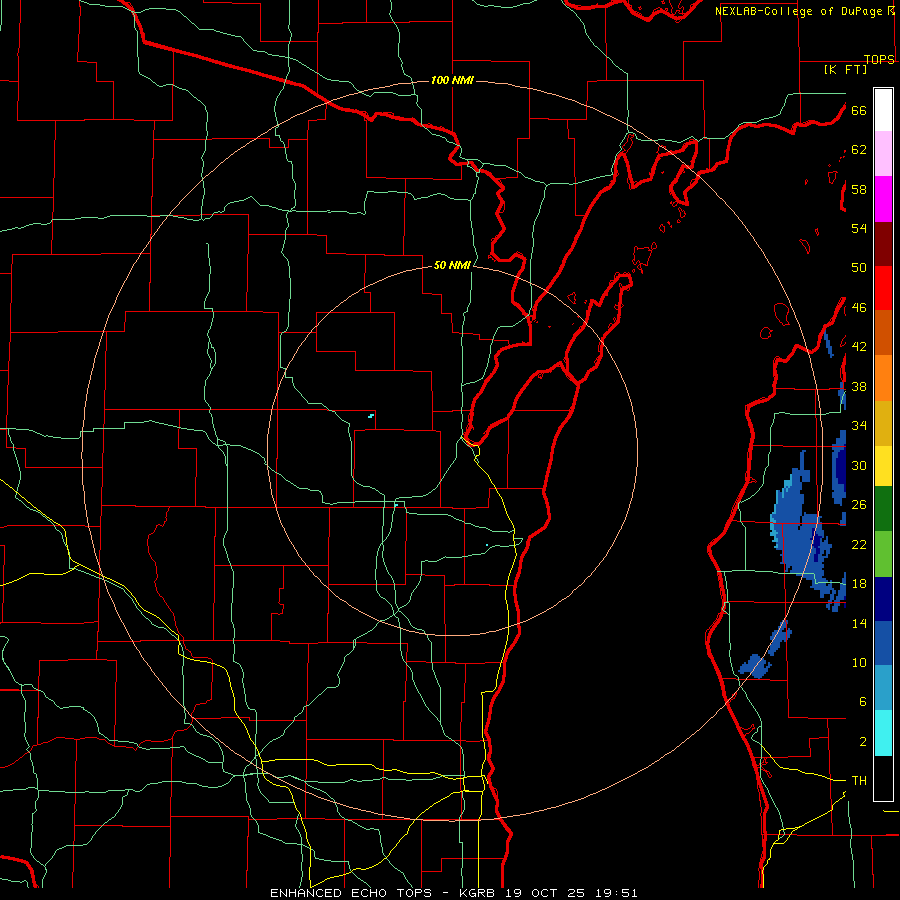Click the legend value '22'
Viewport: 900px width, 900px height.
(859, 544)
